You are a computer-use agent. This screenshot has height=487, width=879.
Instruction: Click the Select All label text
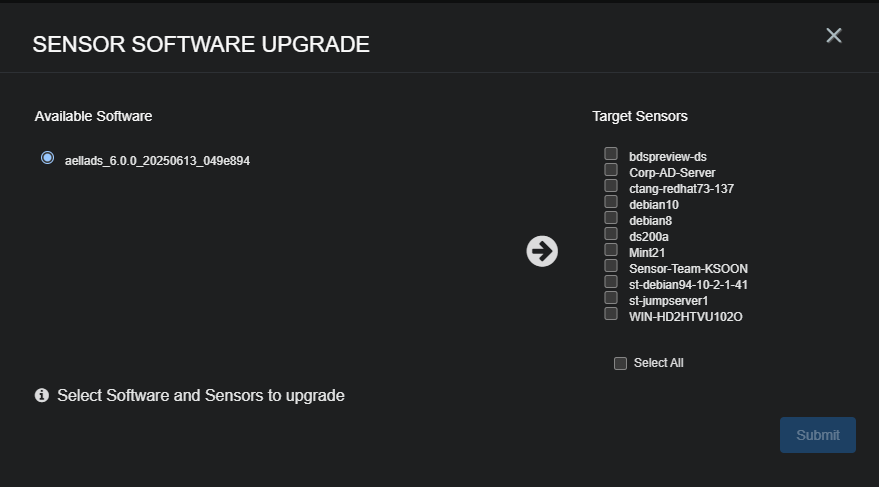658,363
